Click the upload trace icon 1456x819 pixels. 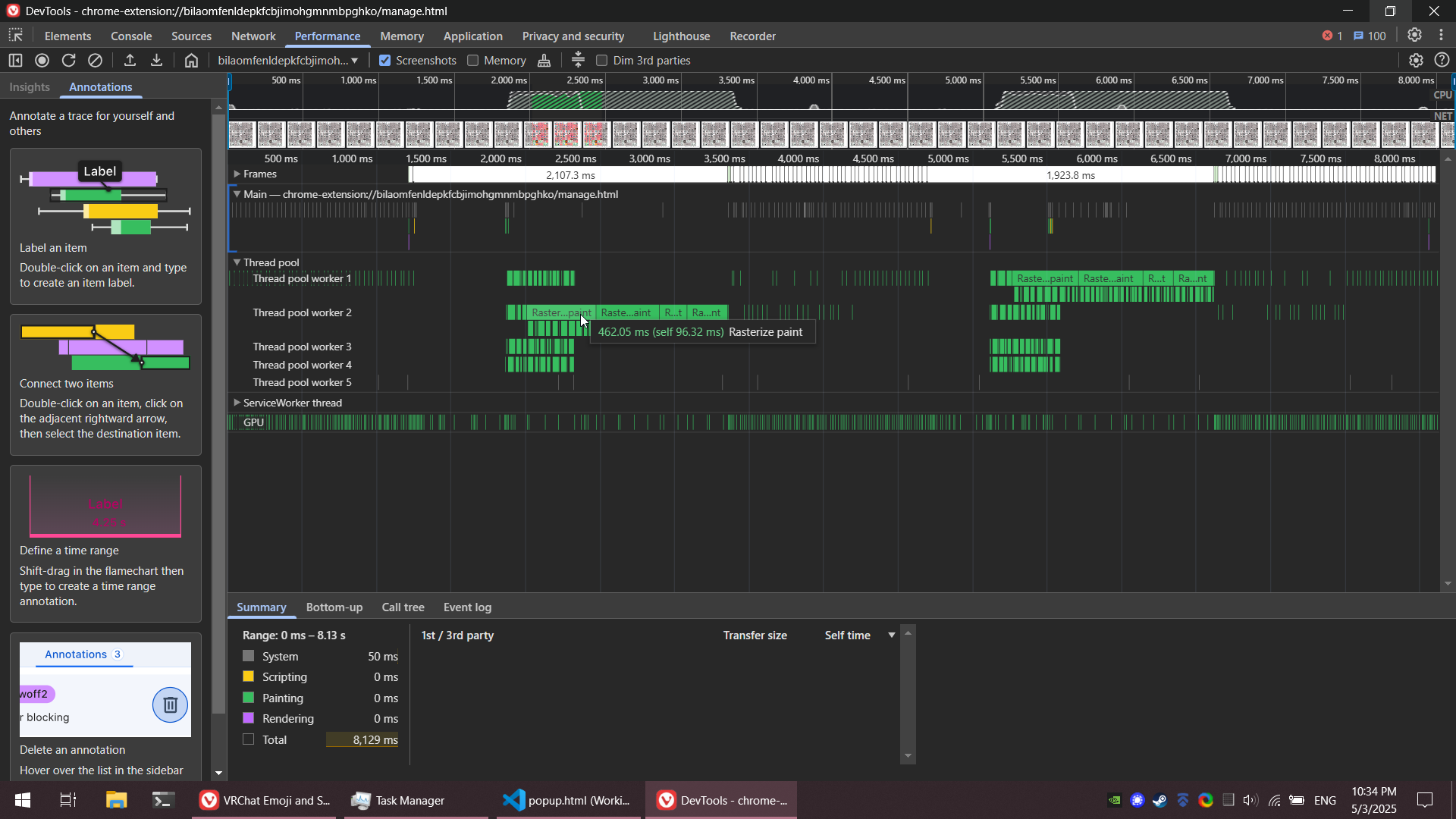pyautogui.click(x=130, y=61)
